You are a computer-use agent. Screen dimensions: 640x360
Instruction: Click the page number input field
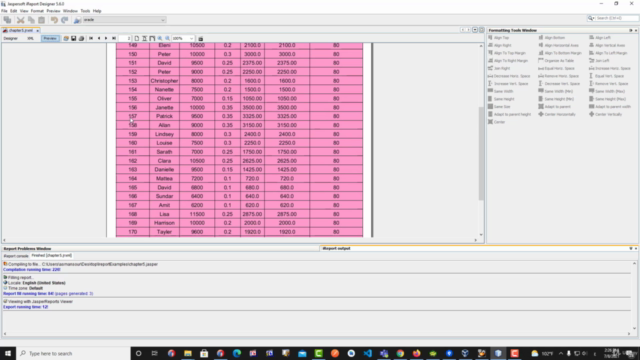click(124, 38)
